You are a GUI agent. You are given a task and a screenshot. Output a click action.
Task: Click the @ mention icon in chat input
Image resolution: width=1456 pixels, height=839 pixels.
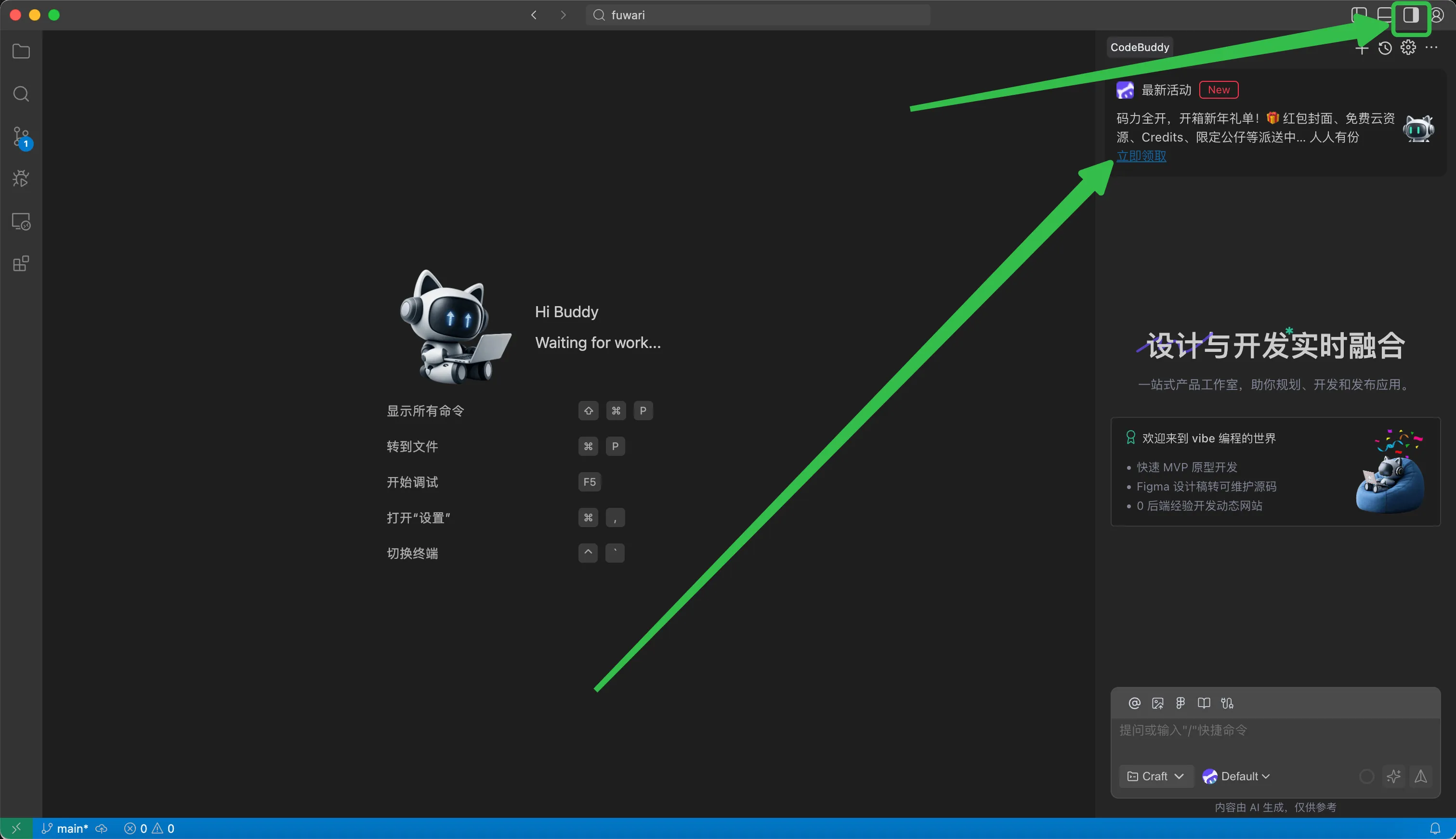[1134, 703]
